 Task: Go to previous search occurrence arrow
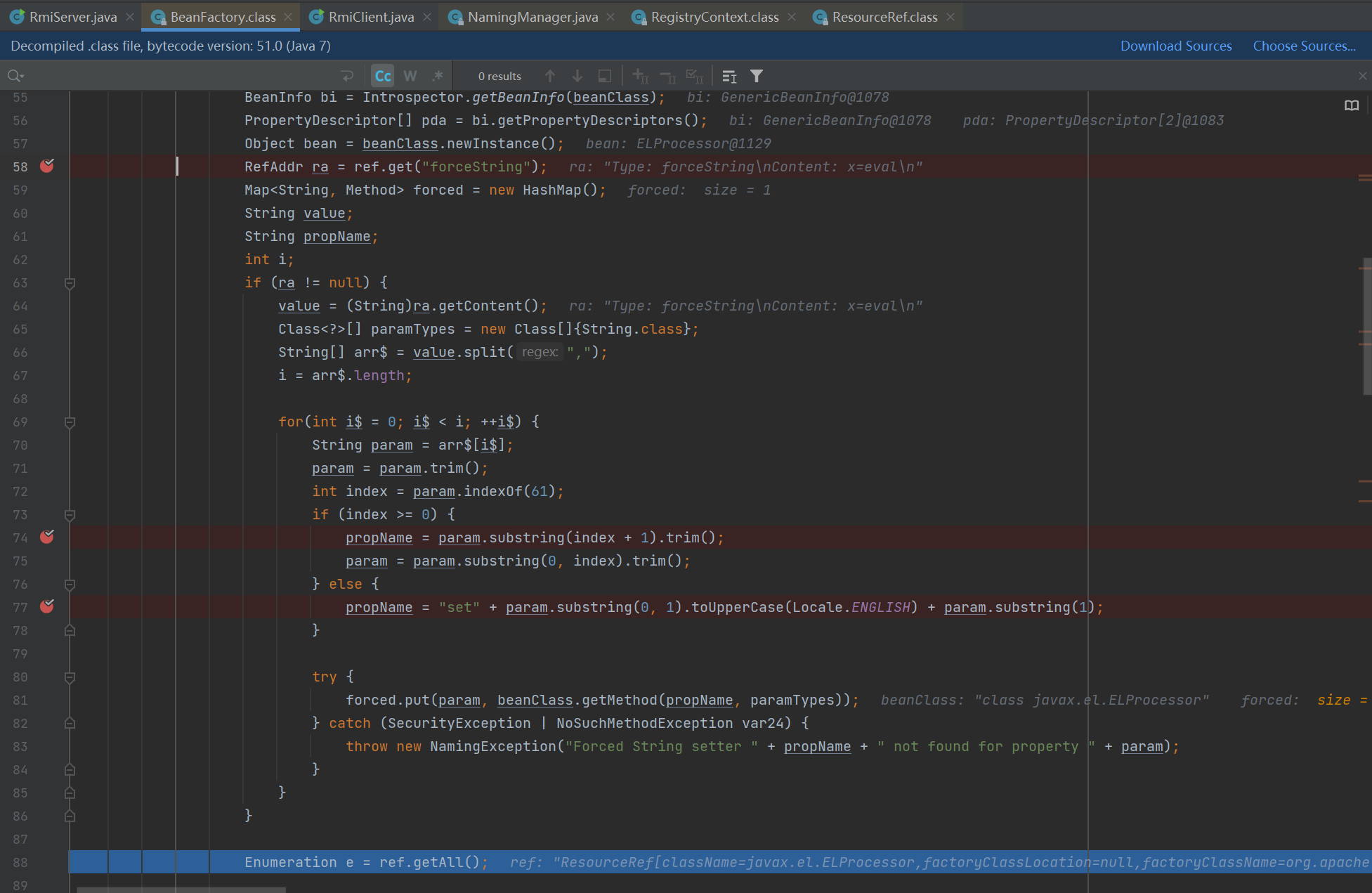pos(550,76)
